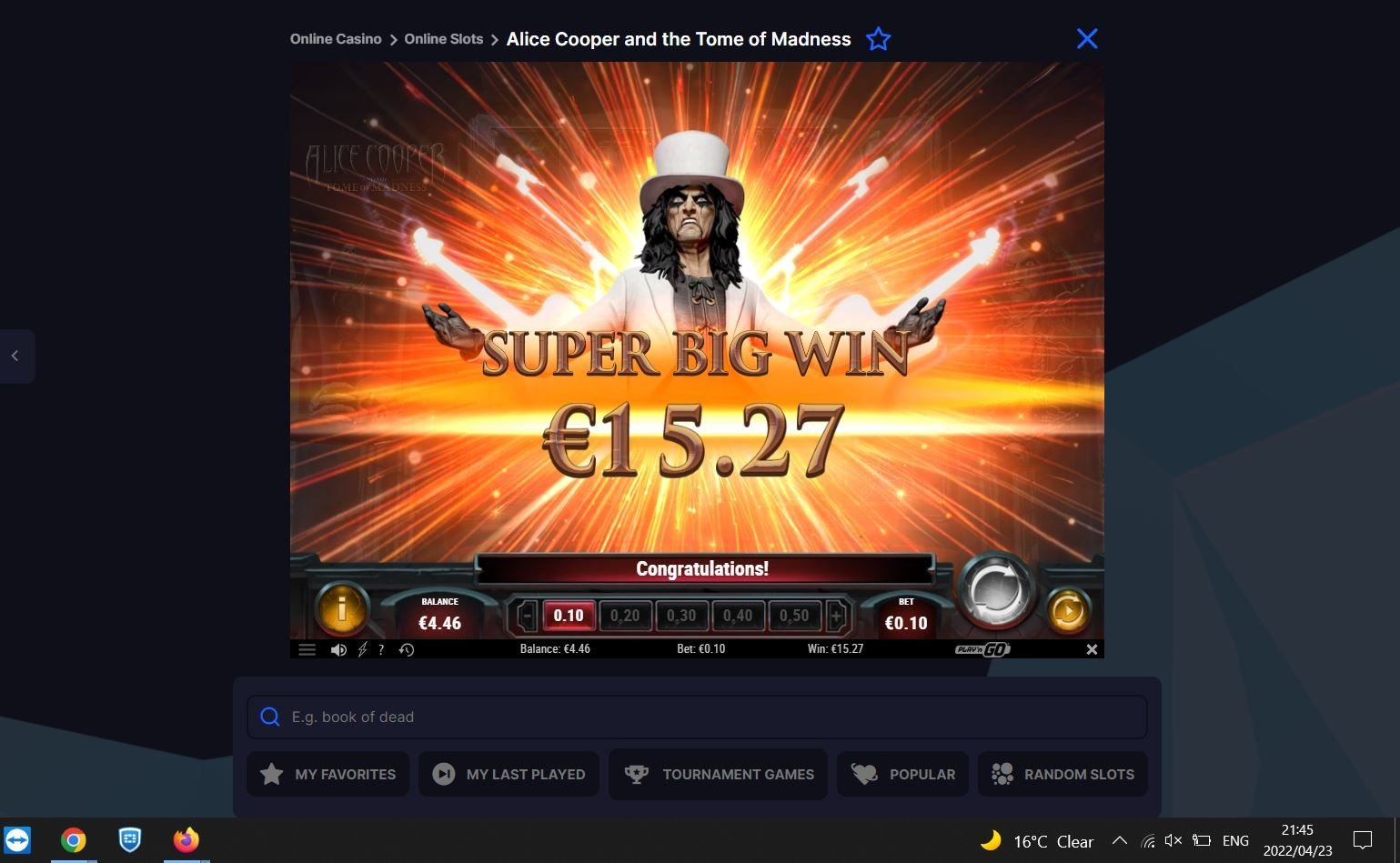Open the game info paytable button
Image resolution: width=1400 pixels, height=863 pixels.
coord(341,608)
